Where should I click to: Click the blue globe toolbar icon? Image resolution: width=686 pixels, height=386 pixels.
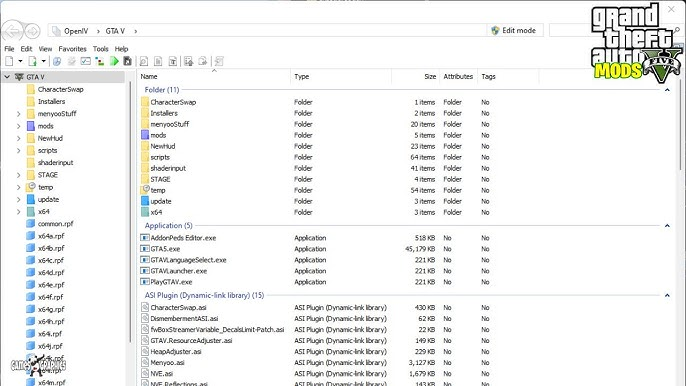pyautogui.click(x=57, y=61)
